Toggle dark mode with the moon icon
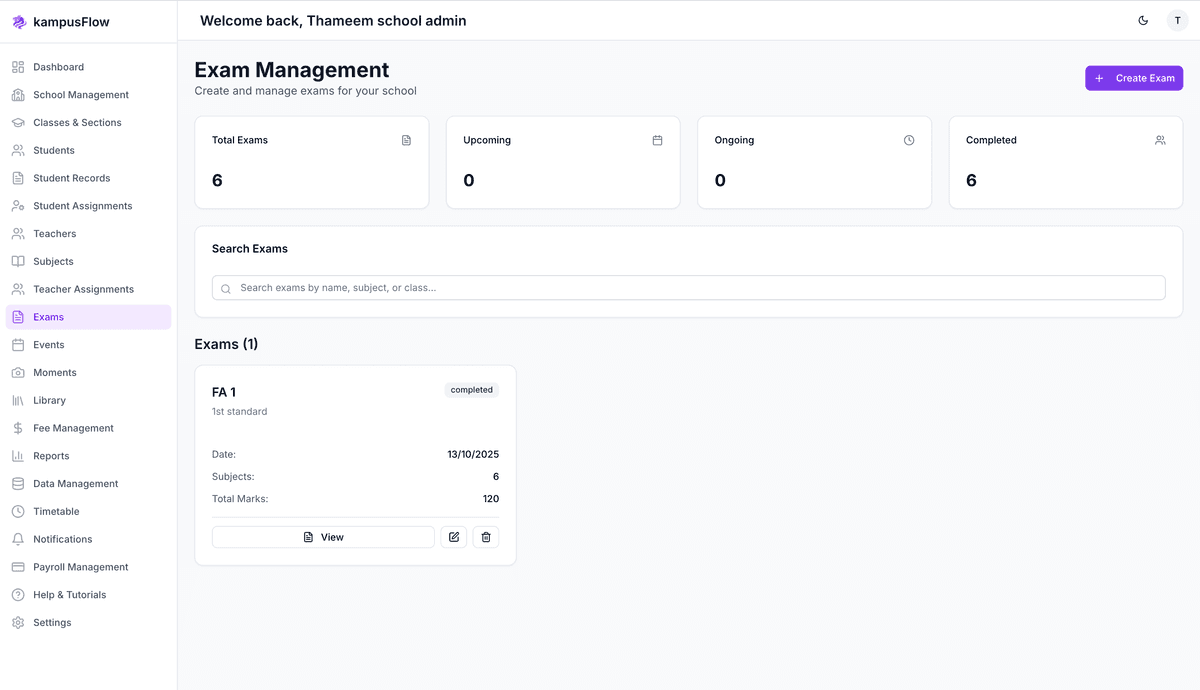Viewport: 1200px width, 690px height. 1143,20
